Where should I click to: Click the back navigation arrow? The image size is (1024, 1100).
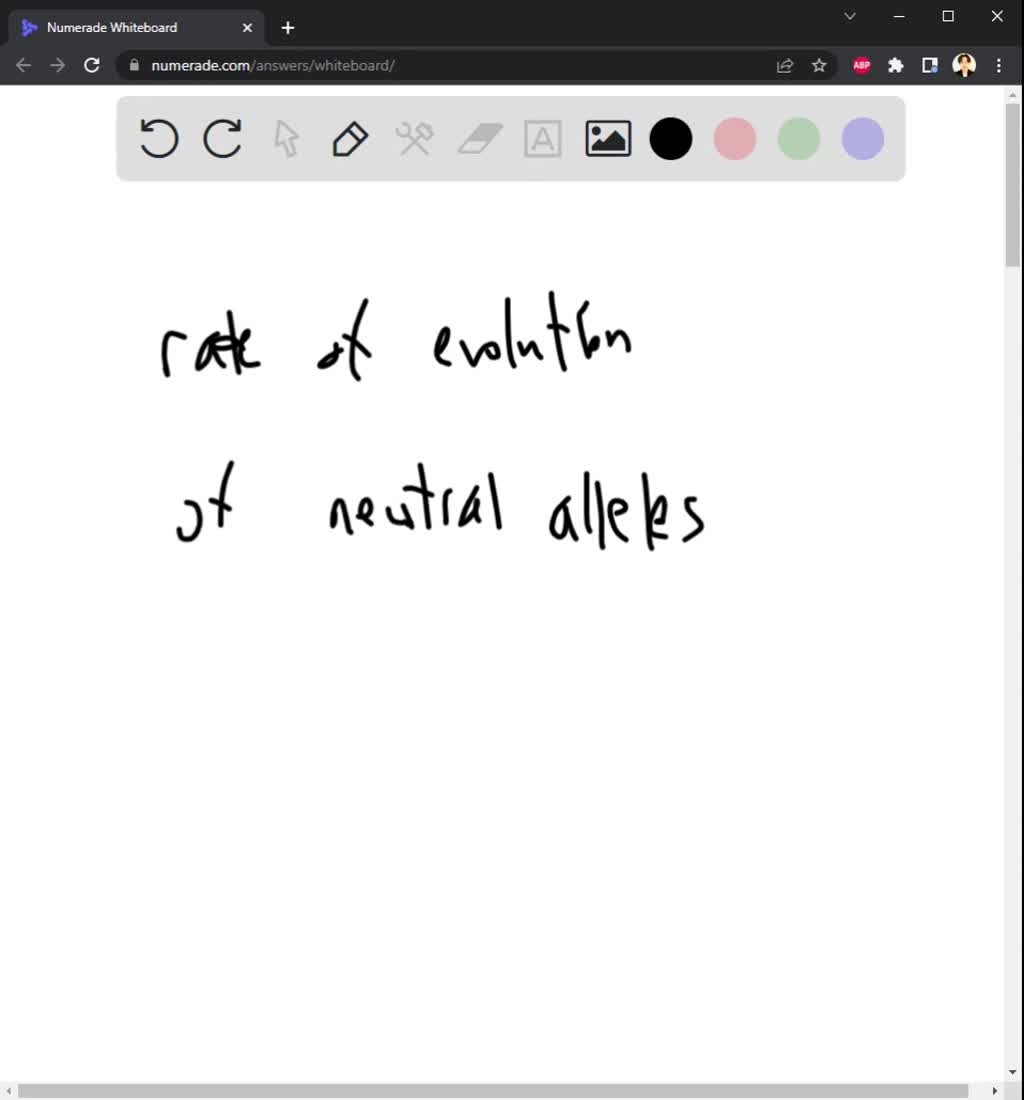click(23, 64)
